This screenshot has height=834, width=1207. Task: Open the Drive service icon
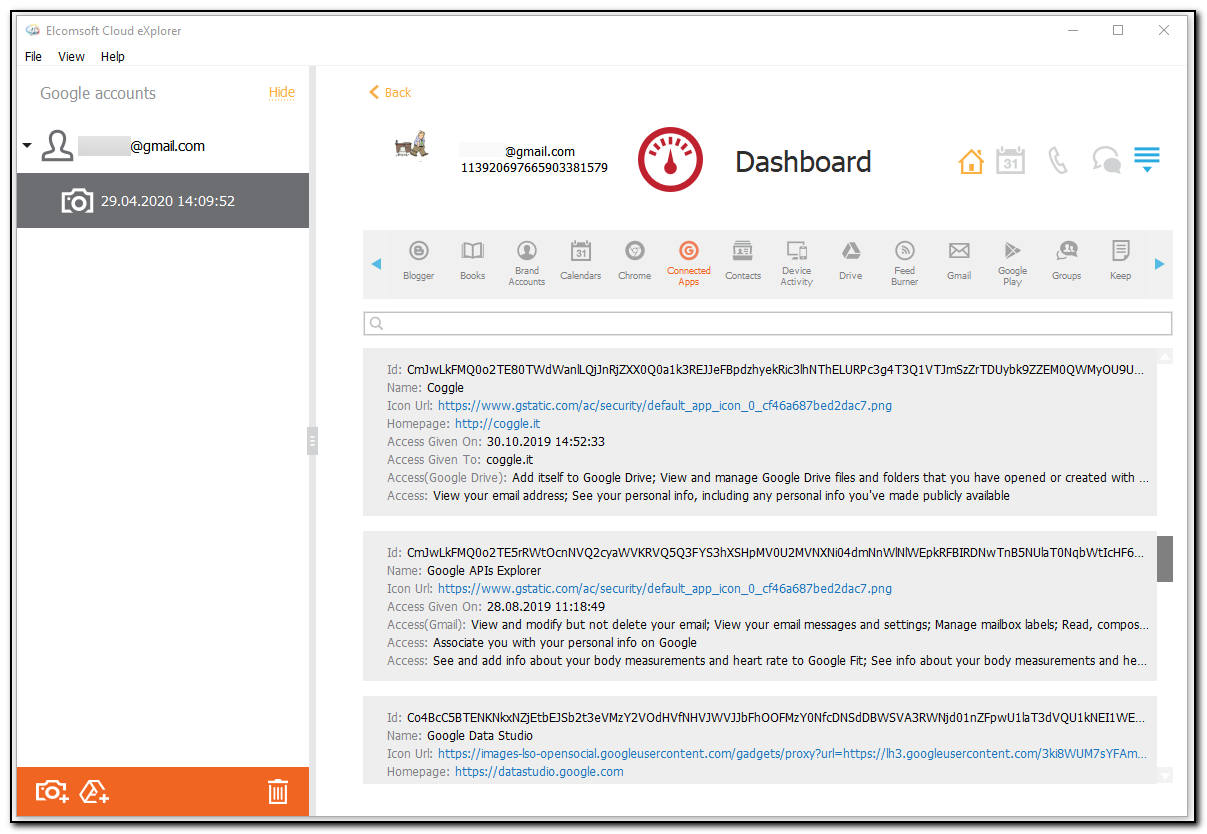(x=850, y=261)
